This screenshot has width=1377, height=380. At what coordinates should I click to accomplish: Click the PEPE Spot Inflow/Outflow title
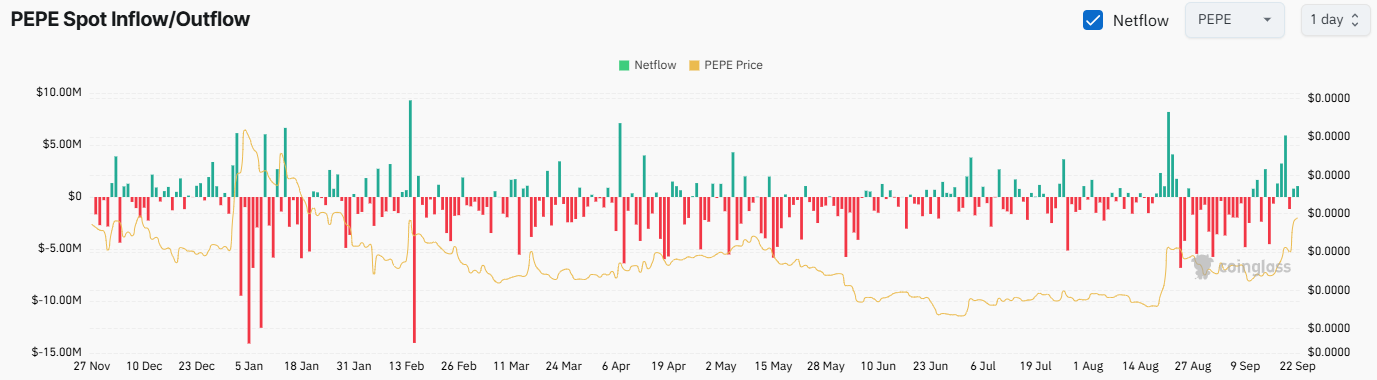point(130,19)
